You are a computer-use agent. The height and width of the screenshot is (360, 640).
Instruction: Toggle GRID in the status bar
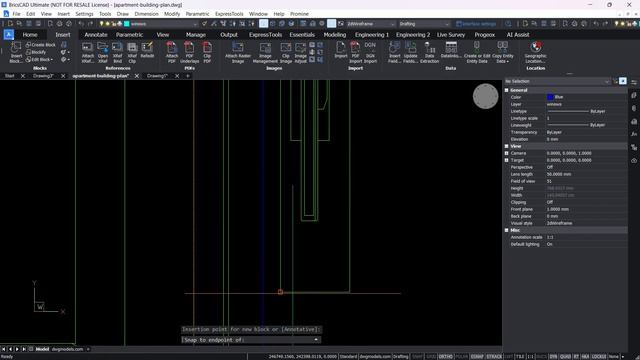(431, 356)
